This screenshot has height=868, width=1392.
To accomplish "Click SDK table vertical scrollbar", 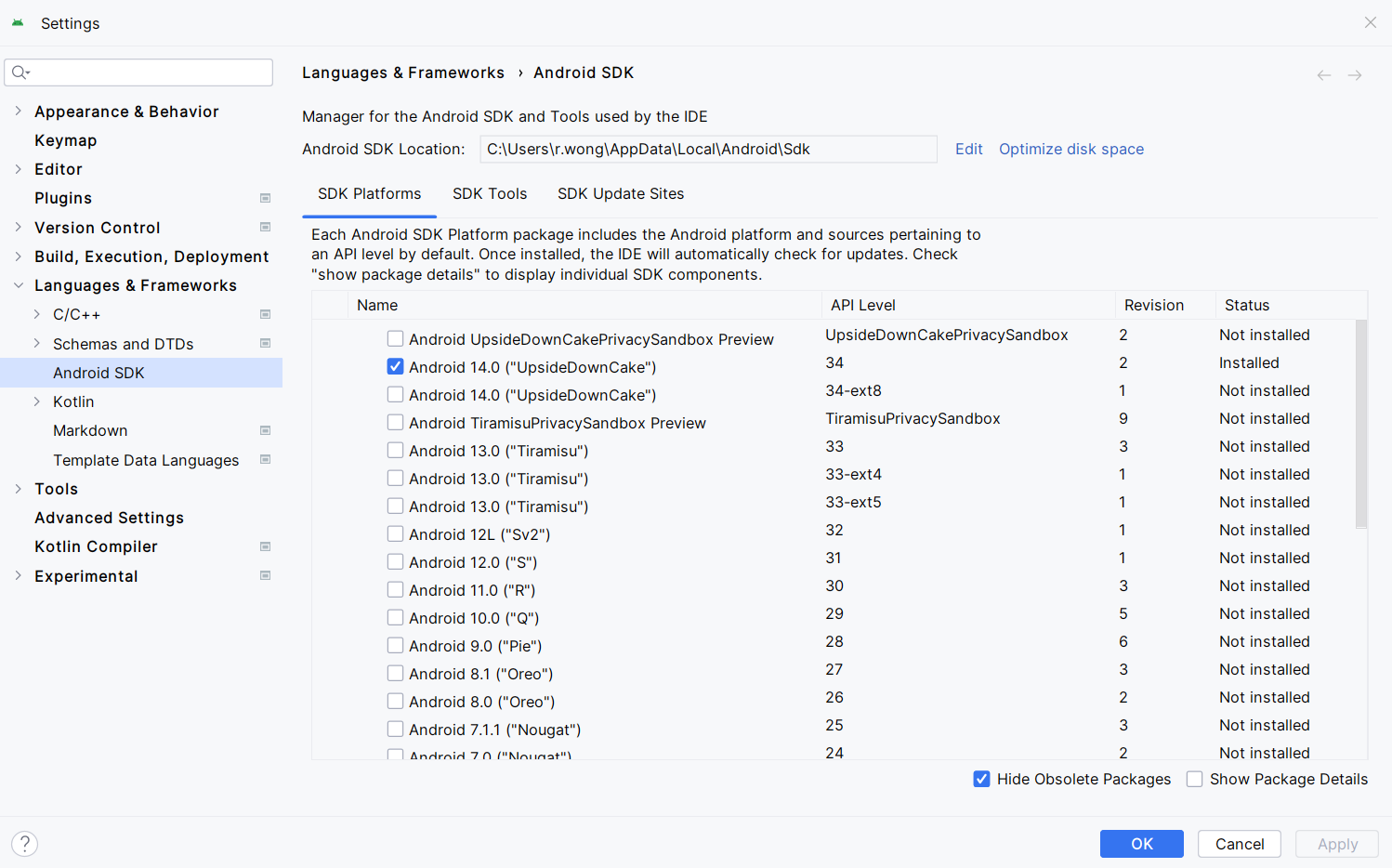I will click(1361, 424).
